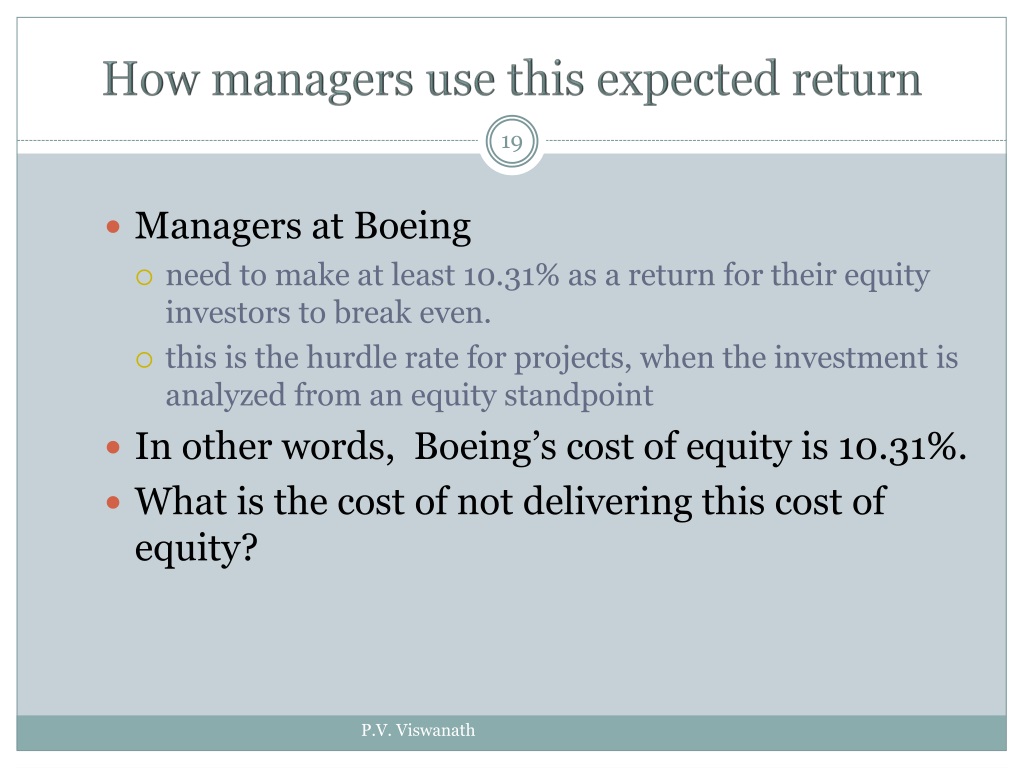The image size is (1024, 768).
Task: Click the orange bullet beside Managers at Boeing
Action: (x=114, y=228)
